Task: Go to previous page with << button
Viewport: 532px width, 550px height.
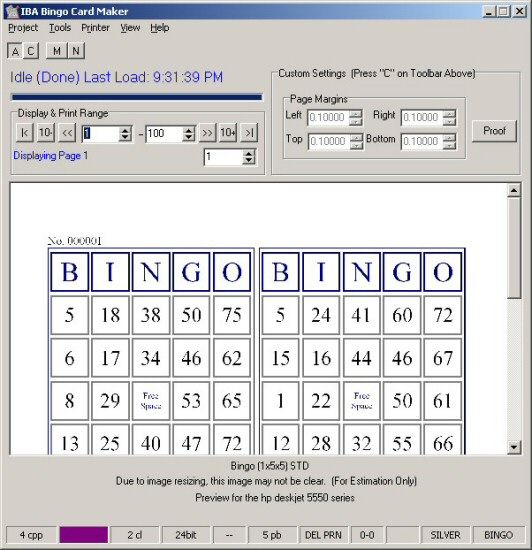Action: pos(67,133)
